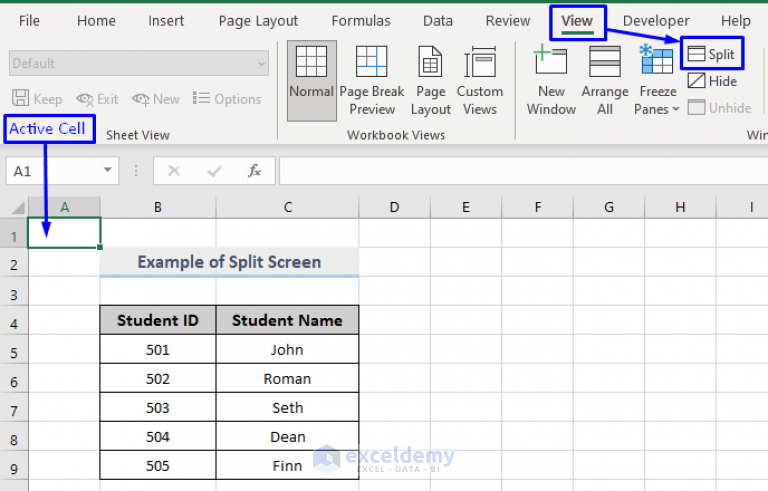The width and height of the screenshot is (768, 491).
Task: Open the File tab
Action: [29, 21]
